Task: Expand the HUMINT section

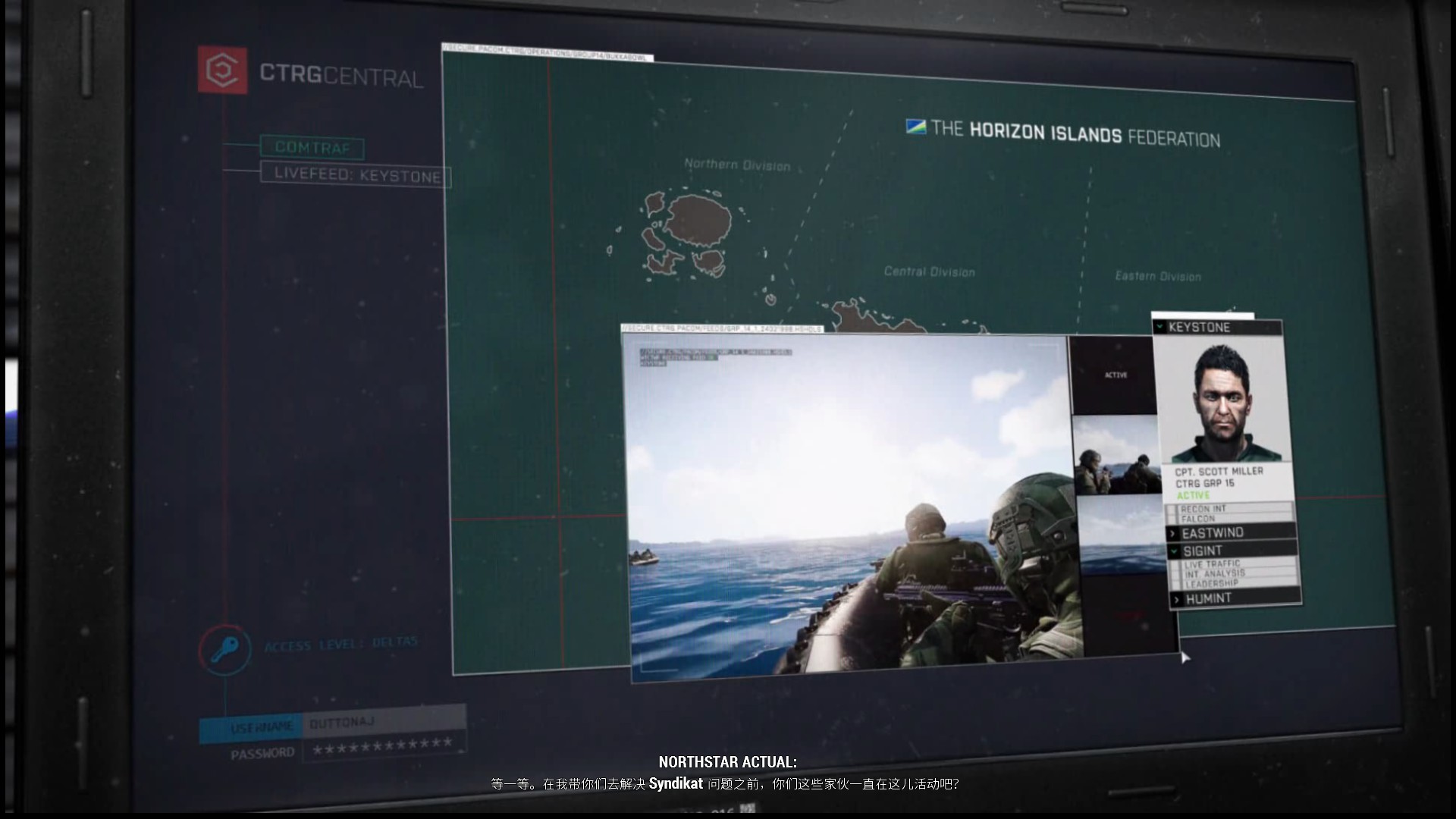Action: [1236, 598]
